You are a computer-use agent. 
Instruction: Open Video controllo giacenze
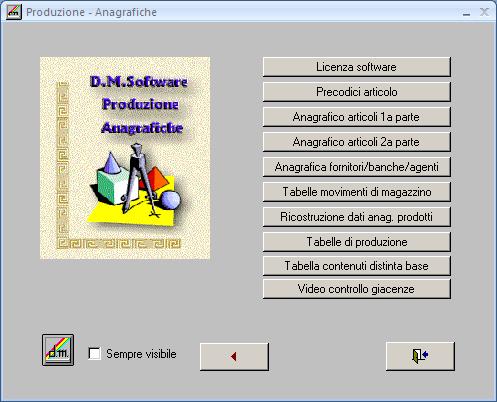click(357, 289)
